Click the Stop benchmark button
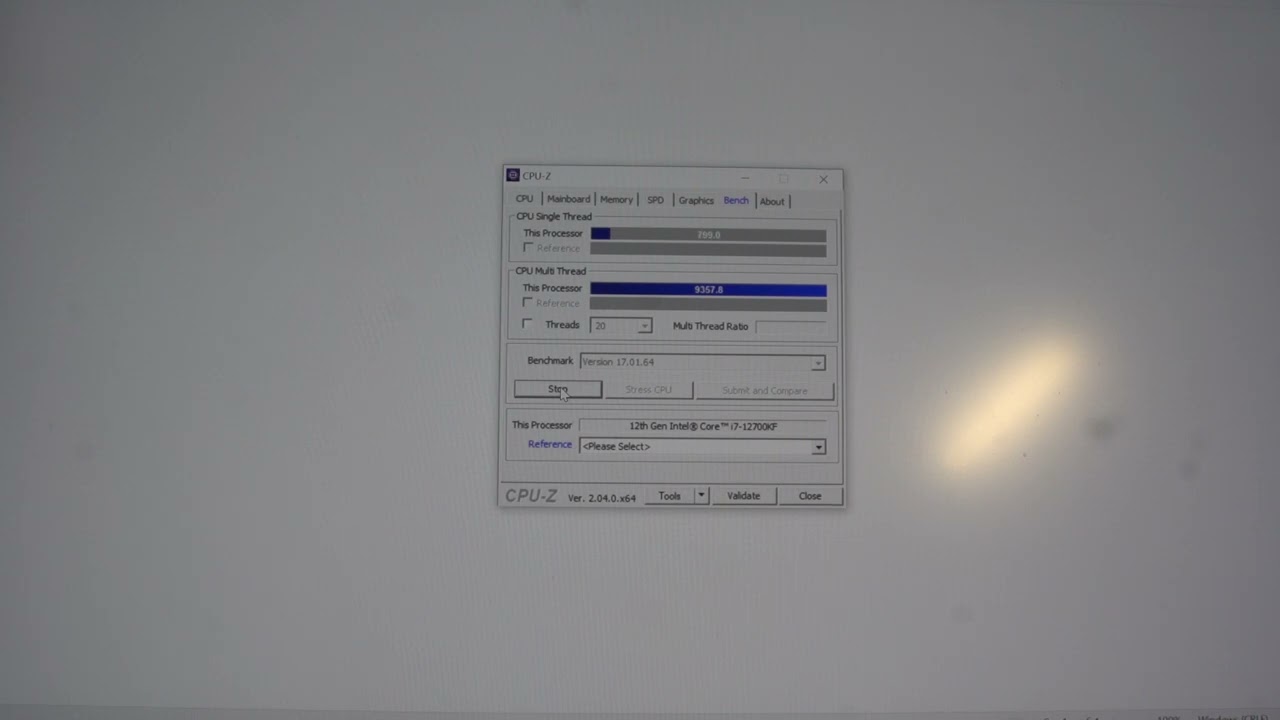 pyautogui.click(x=558, y=389)
